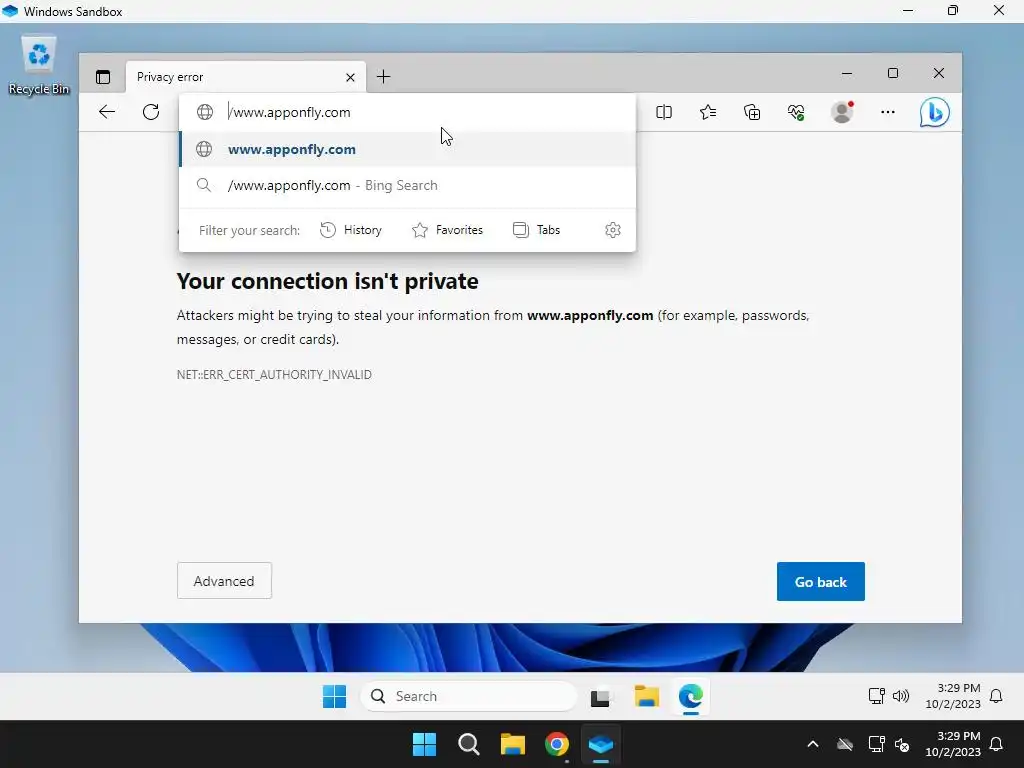Open host notifications bell
The height and width of the screenshot is (768, 1024).
997,744
